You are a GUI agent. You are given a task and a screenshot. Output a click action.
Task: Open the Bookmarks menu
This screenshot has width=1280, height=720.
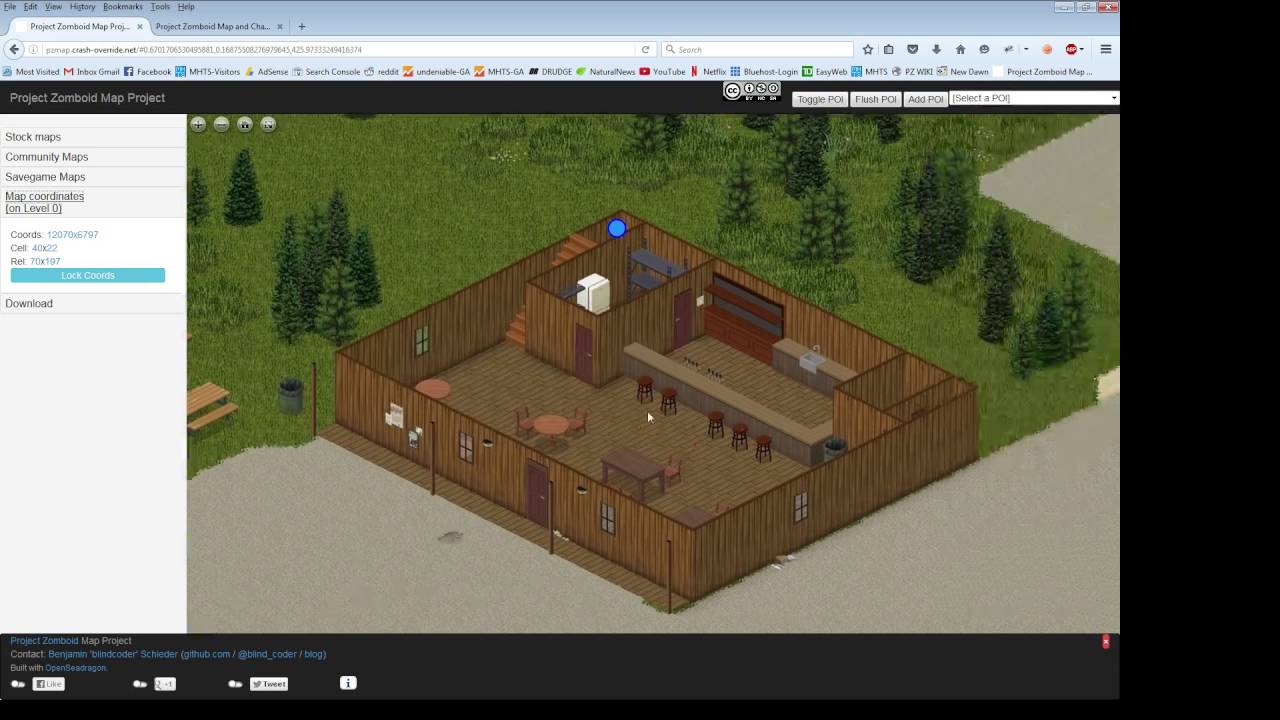pos(123,7)
